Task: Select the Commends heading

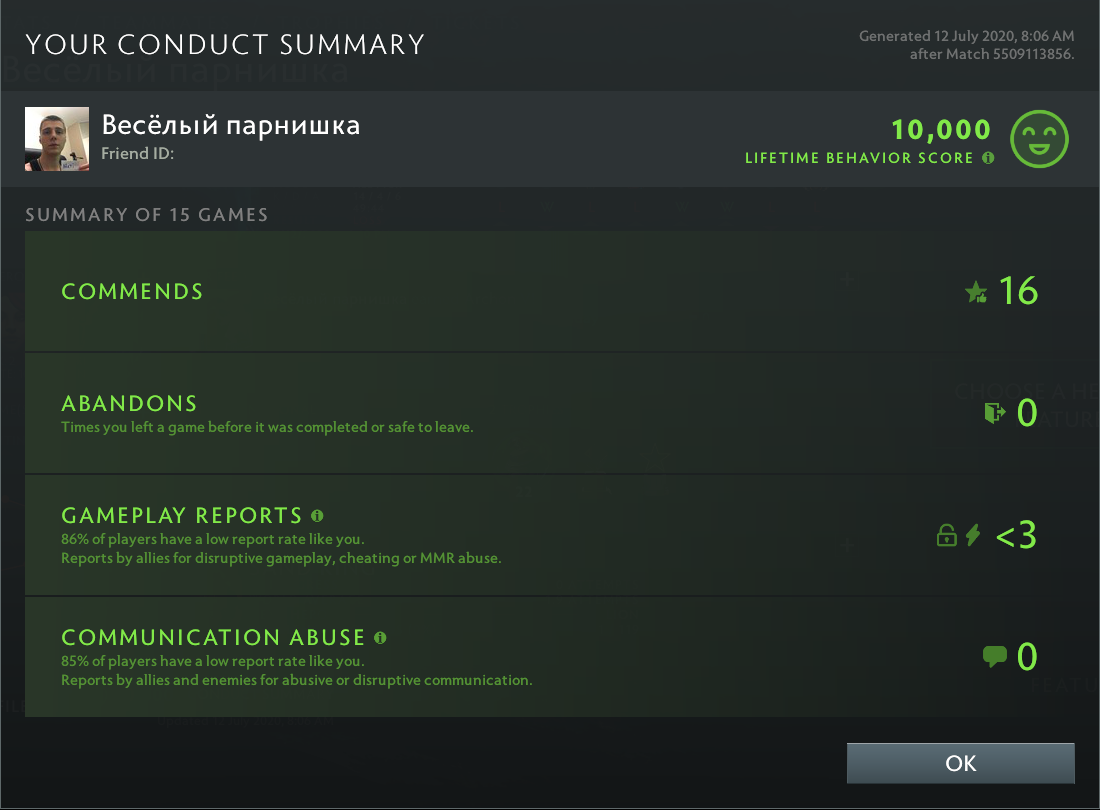Action: tap(132, 292)
